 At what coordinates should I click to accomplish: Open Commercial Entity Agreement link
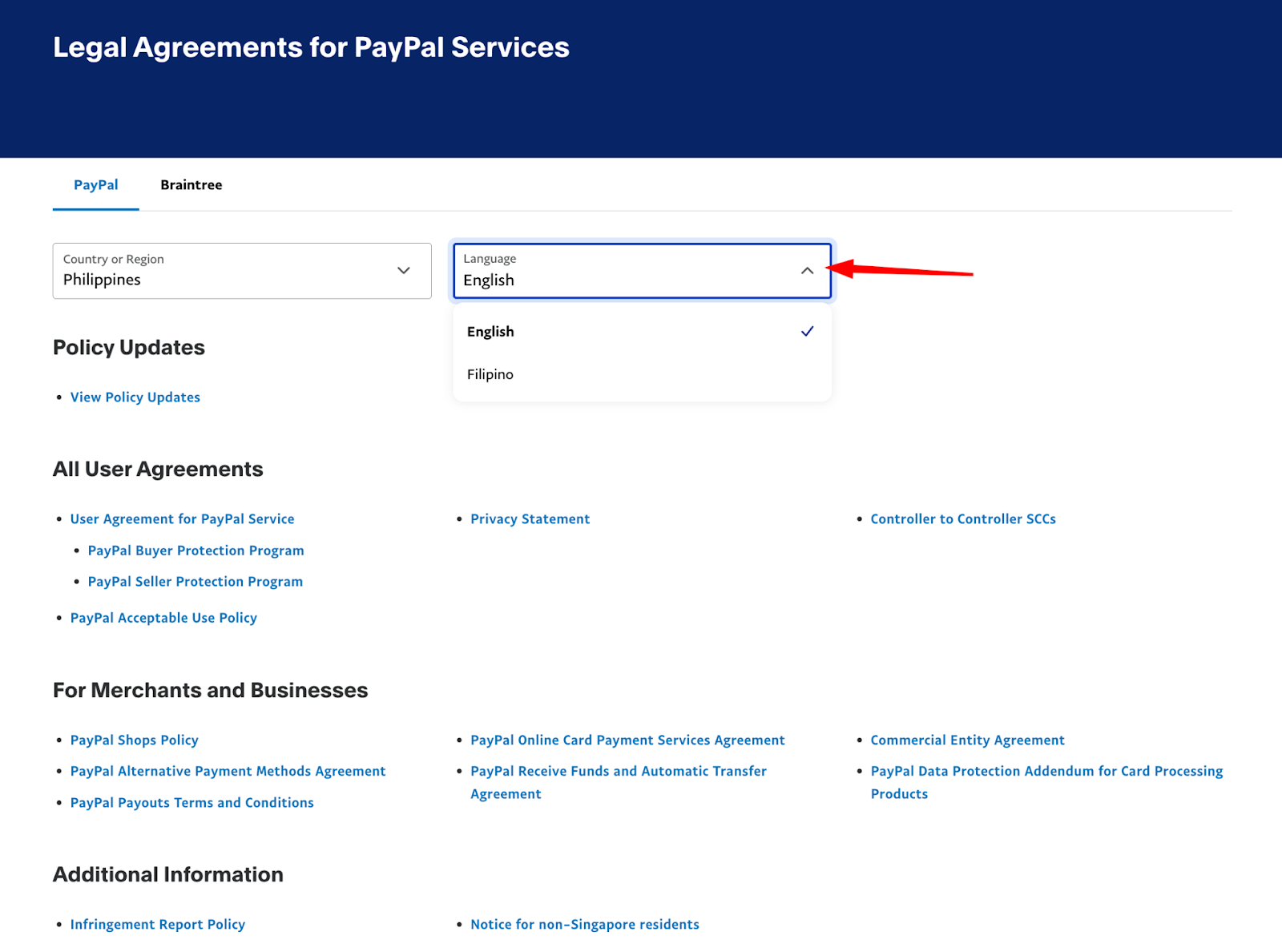(967, 740)
